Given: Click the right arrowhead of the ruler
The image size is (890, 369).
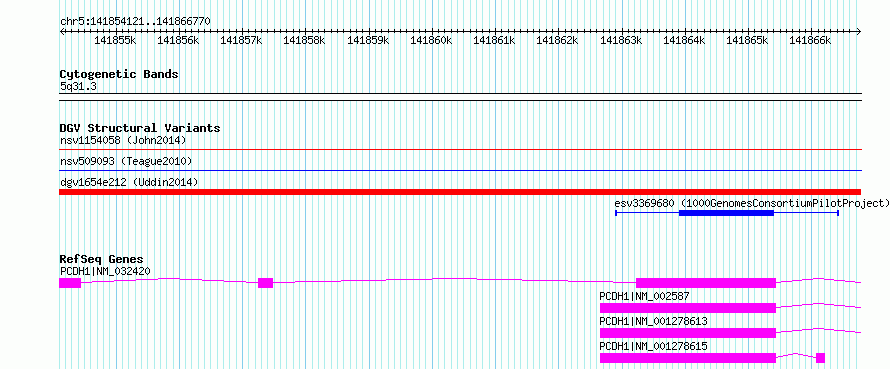Looking at the screenshot, I should [x=859, y=31].
